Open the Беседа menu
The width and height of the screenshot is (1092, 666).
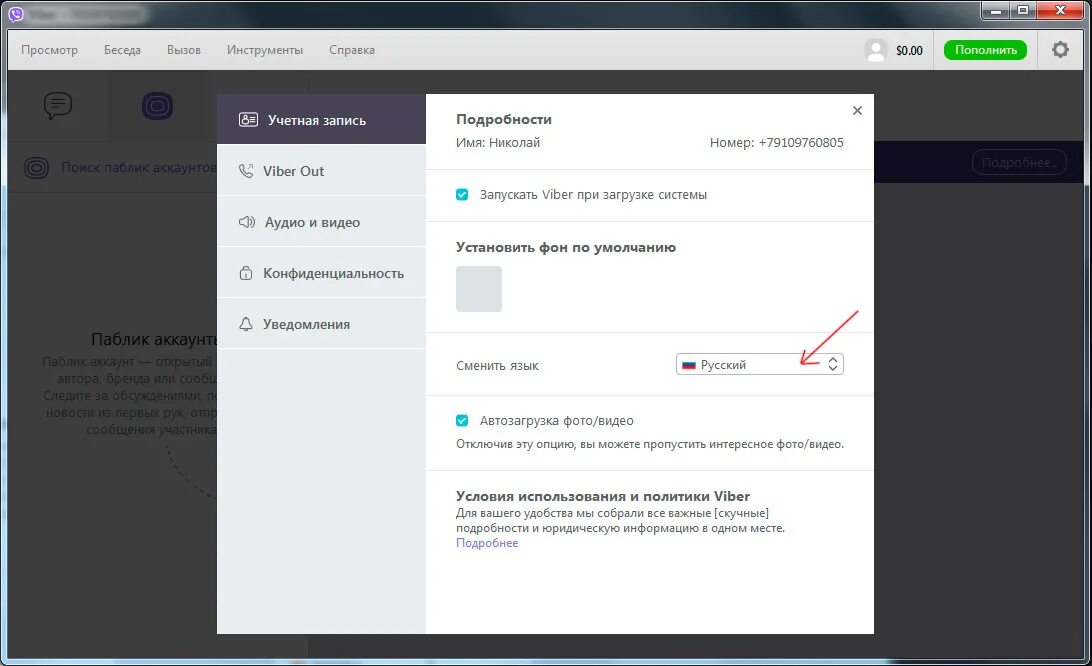coord(123,50)
